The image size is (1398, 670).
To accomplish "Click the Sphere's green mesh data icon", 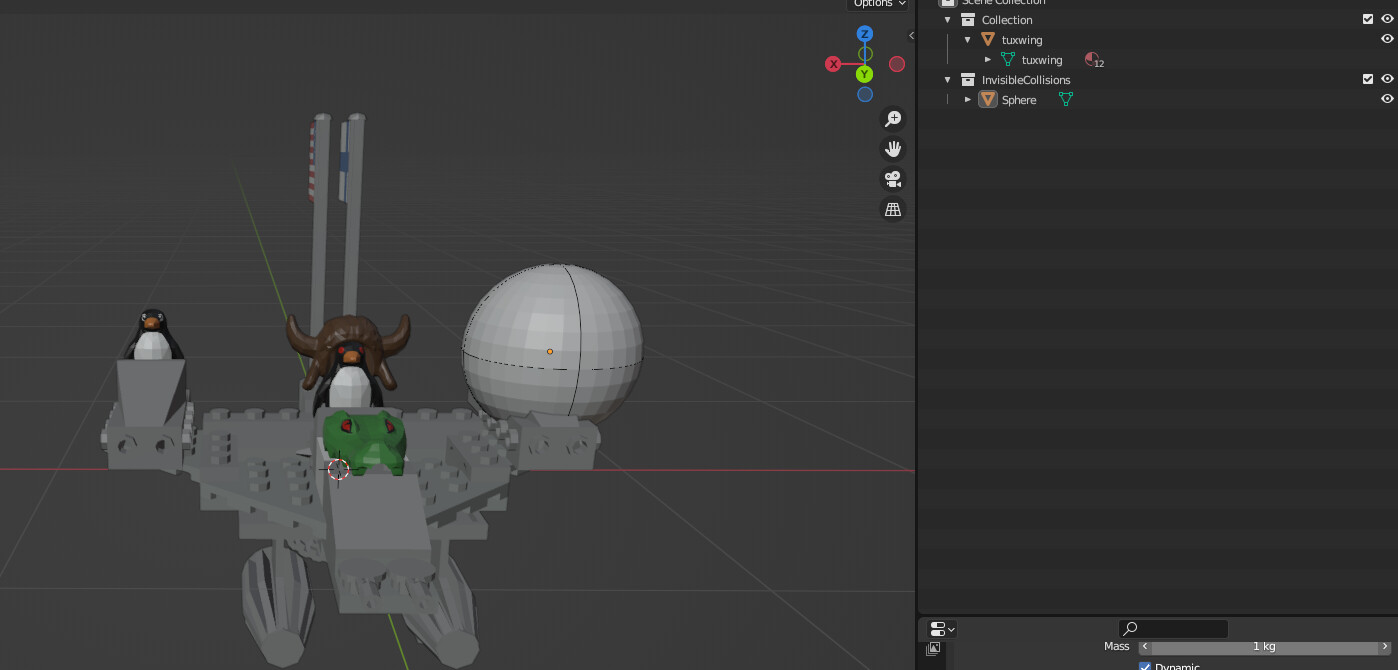I will click(x=1066, y=100).
